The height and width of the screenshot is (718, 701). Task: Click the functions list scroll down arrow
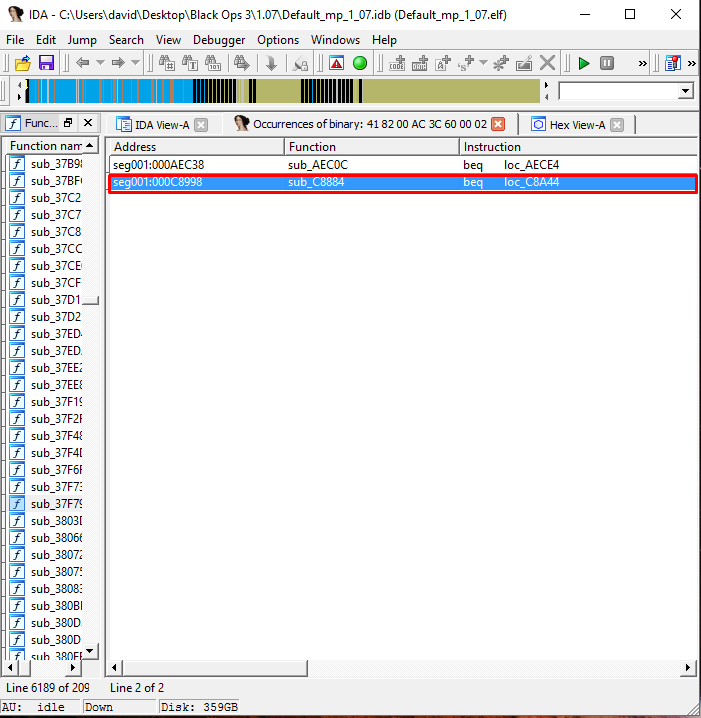coord(90,651)
